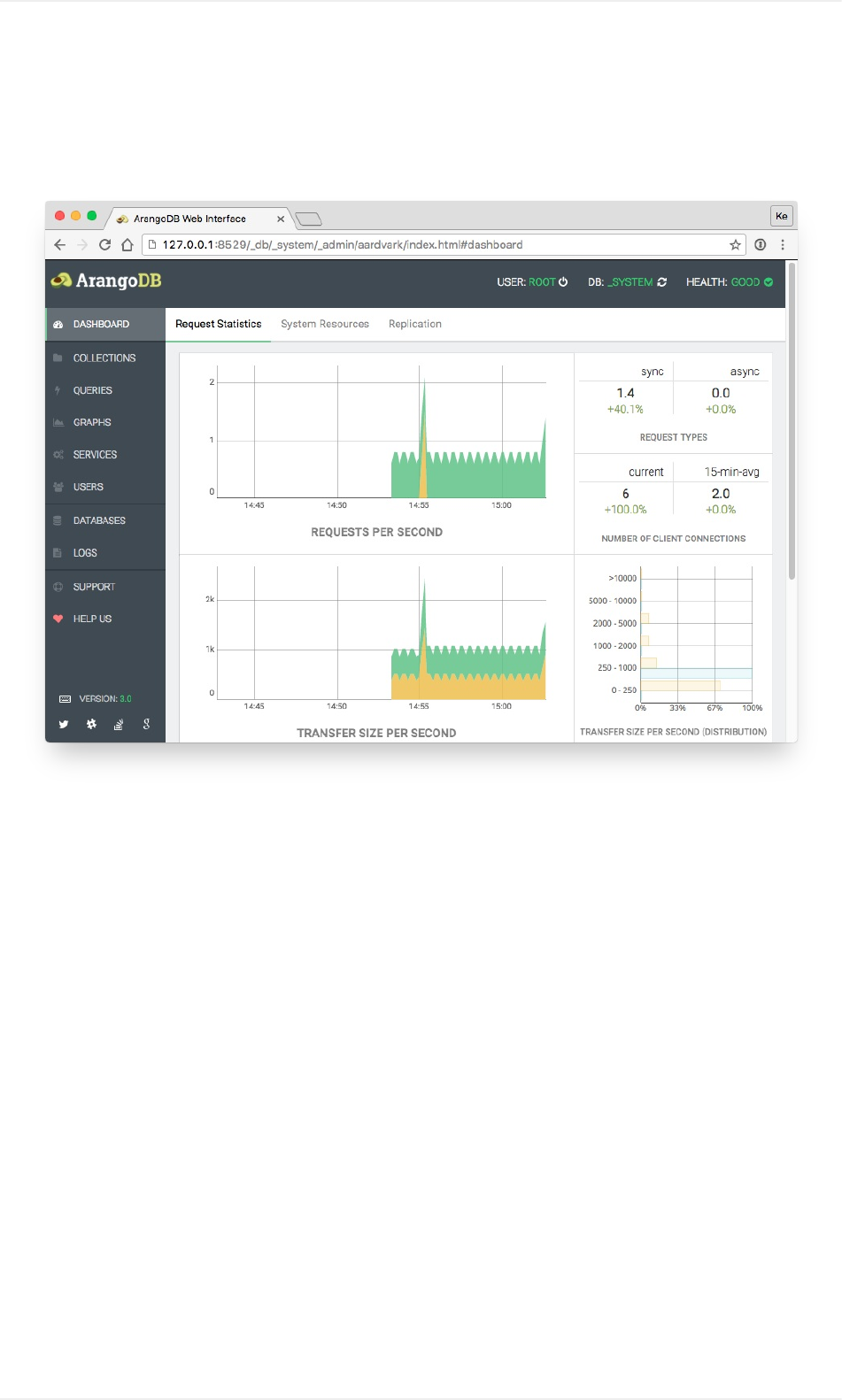Click the DB: _SYSTEM label

pos(620,282)
